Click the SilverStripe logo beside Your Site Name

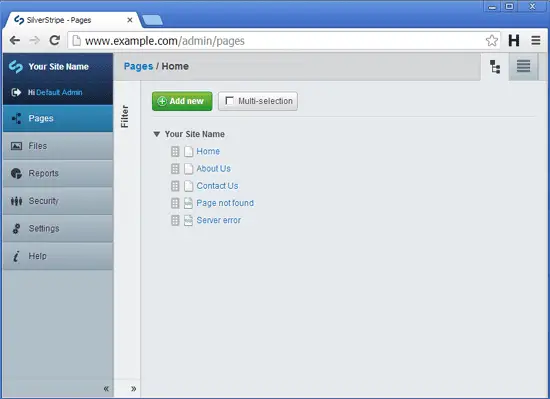tap(16, 67)
